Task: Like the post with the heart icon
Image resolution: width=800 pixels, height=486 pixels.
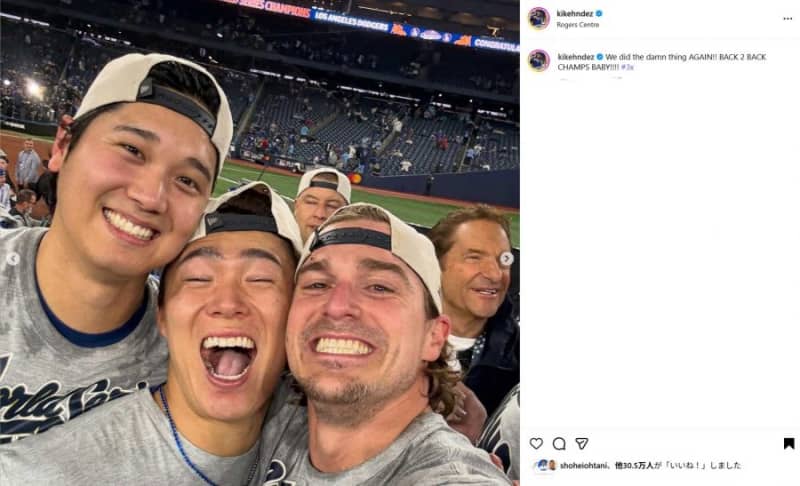Action: click(x=537, y=443)
